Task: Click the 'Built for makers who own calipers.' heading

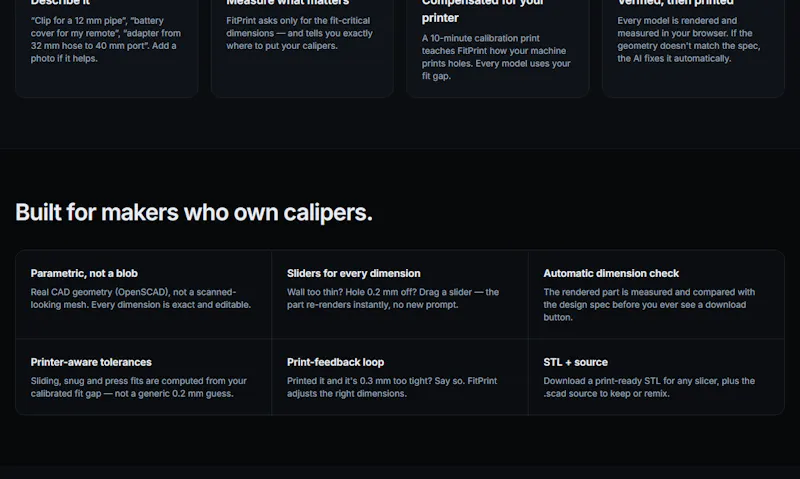Action: pyautogui.click(x=194, y=212)
